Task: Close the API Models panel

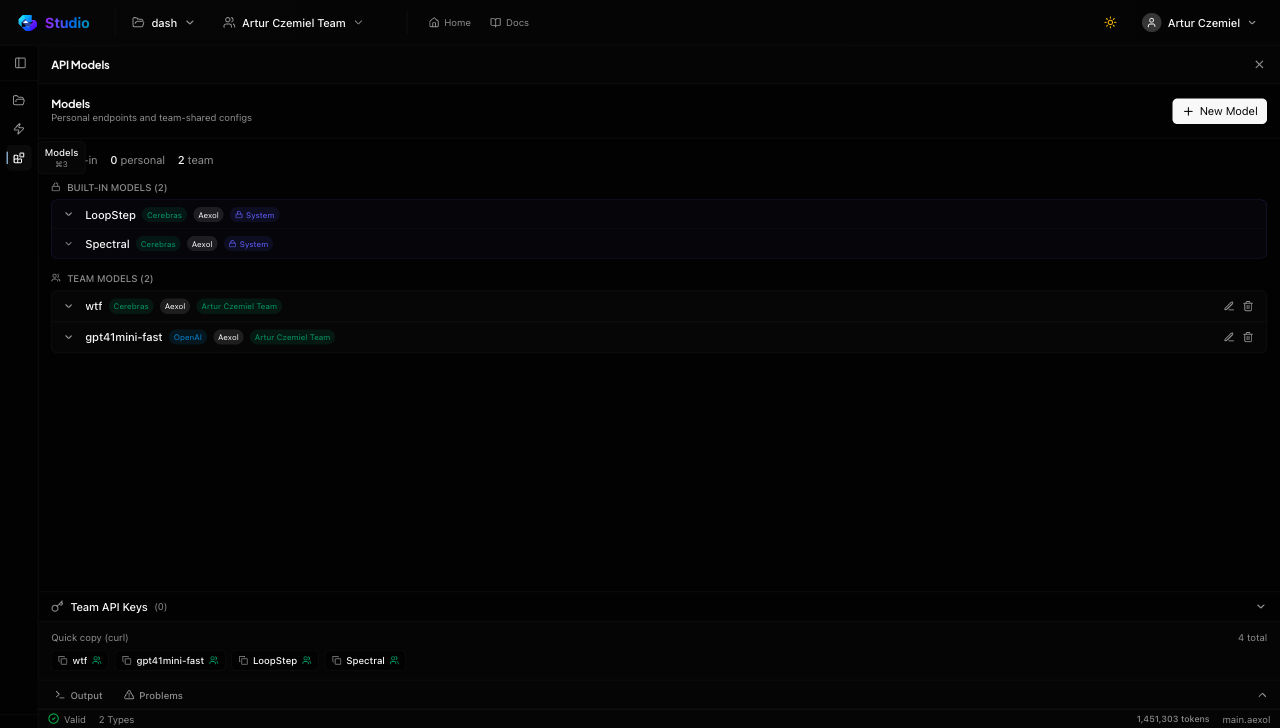Action: coord(1259,64)
